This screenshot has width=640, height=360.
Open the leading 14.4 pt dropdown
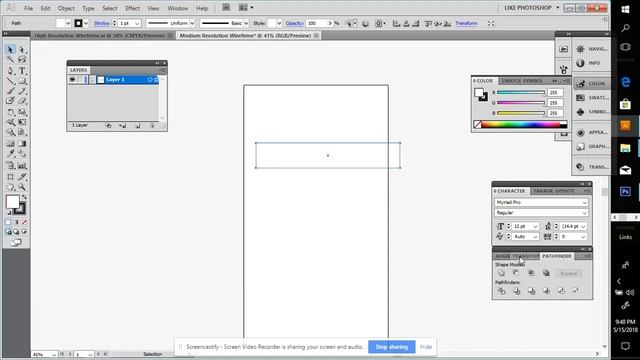click(583, 226)
